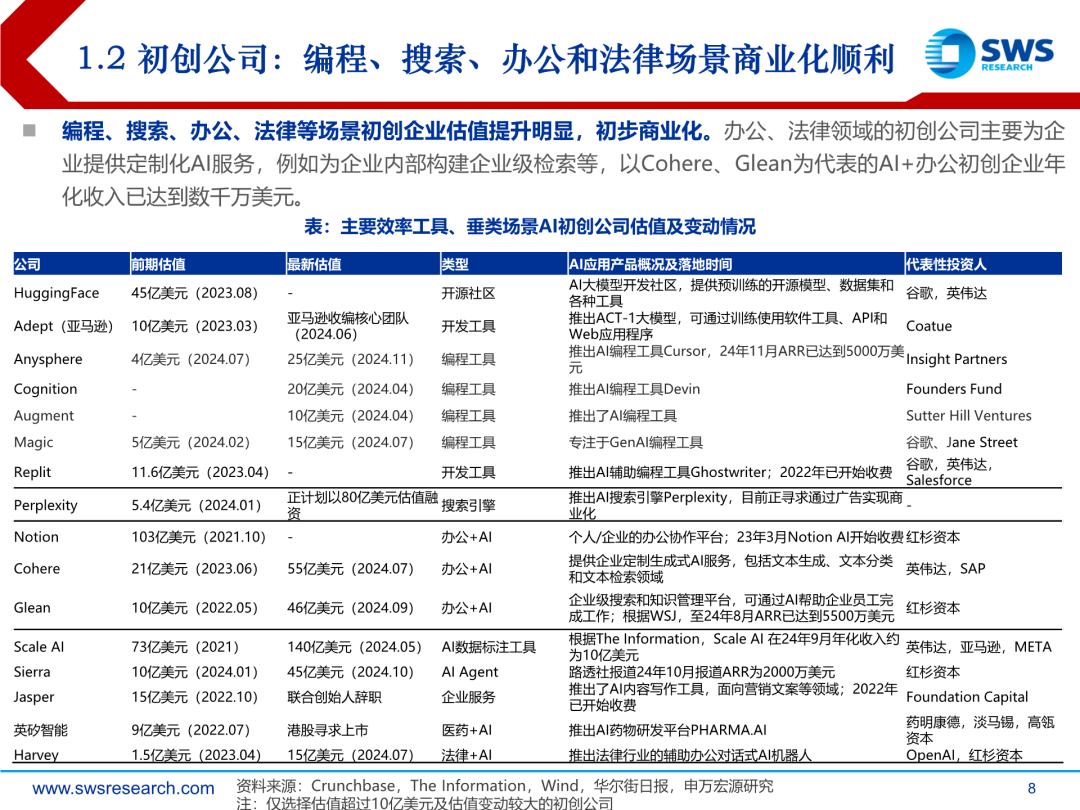The height and width of the screenshot is (810, 1080).
Task: Click the '开源社区' type cell
Action: [x=468, y=293]
